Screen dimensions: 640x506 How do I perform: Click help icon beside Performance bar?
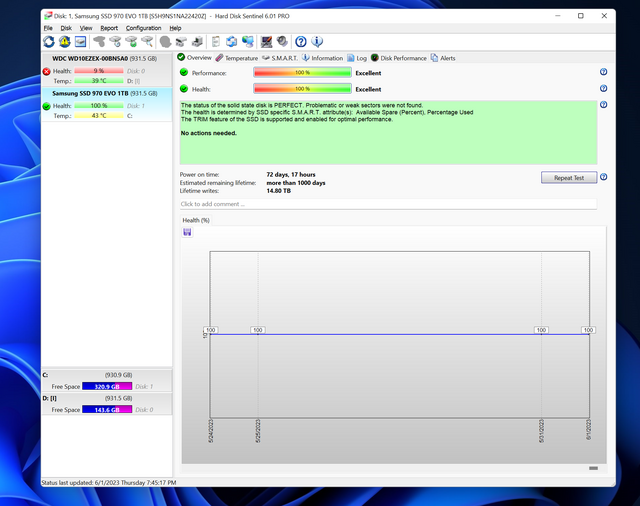click(603, 73)
